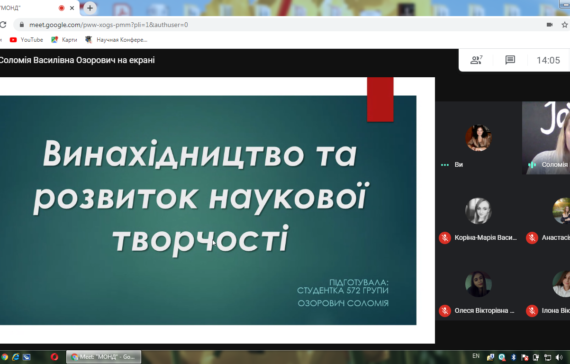The image size is (570, 364).
Task: Click the Meet - Google Chrome taskbar button
Action: (x=104, y=357)
